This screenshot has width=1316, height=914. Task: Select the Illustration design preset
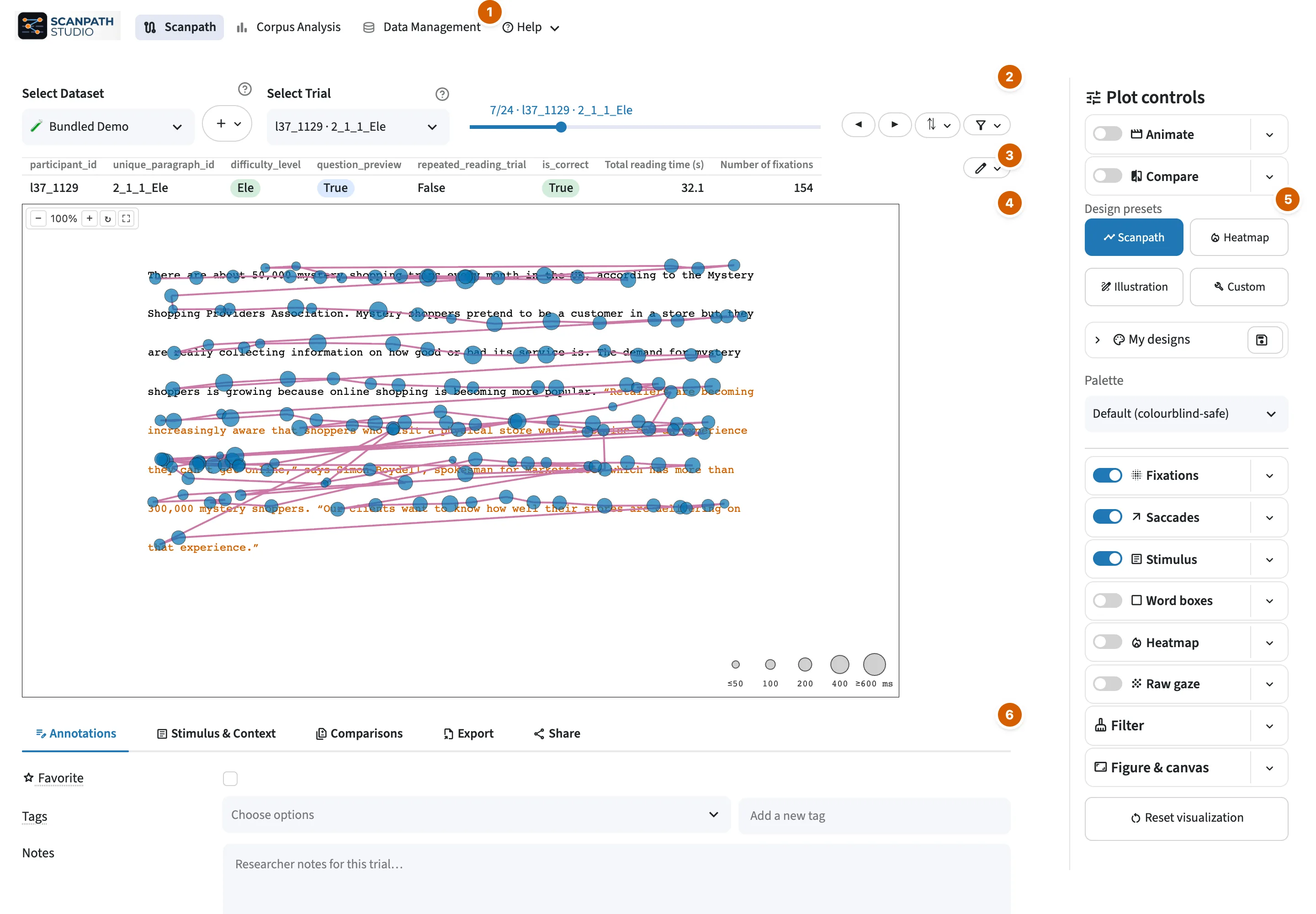1133,287
